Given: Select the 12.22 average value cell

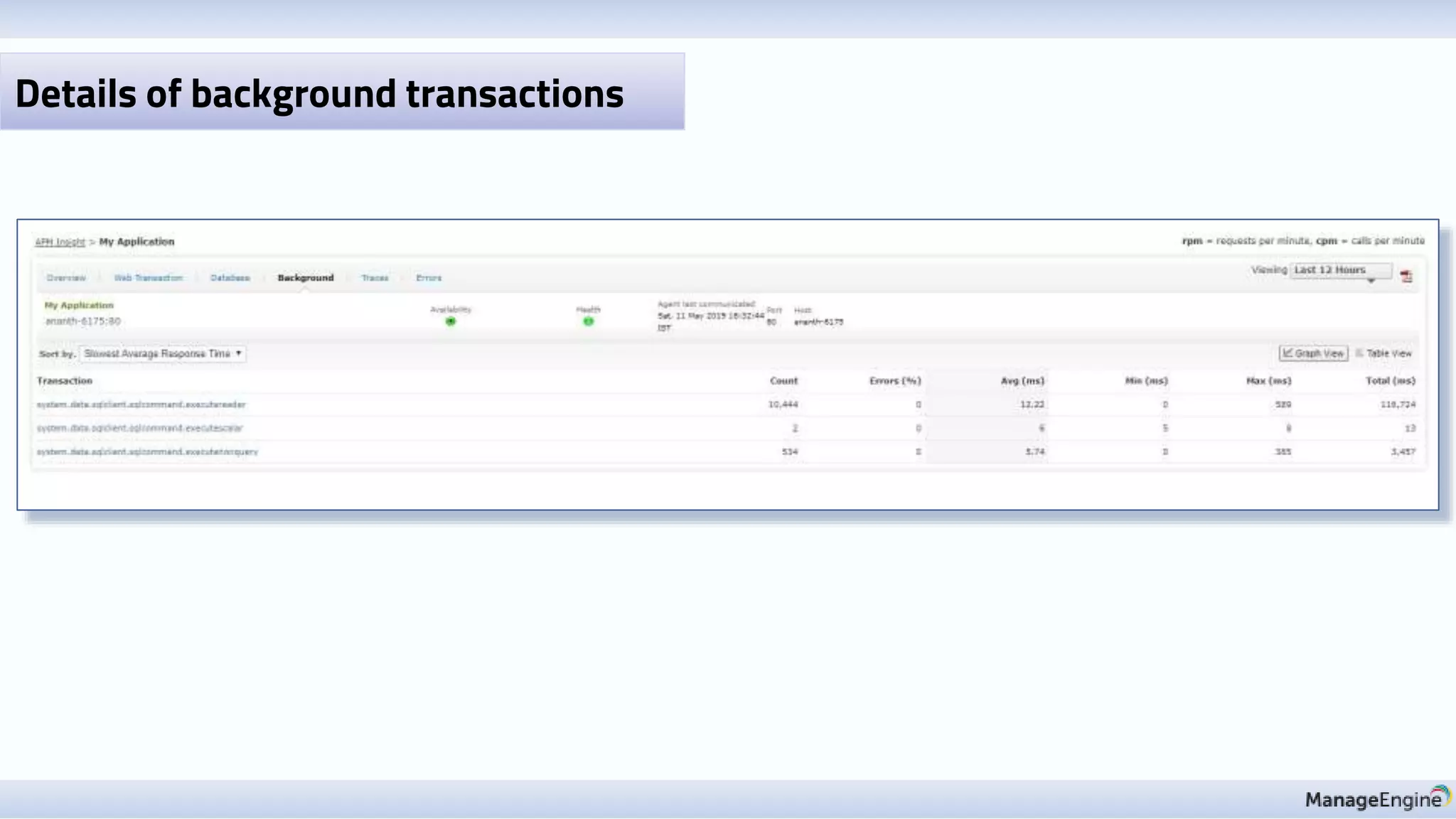Looking at the screenshot, I should [x=1032, y=405].
